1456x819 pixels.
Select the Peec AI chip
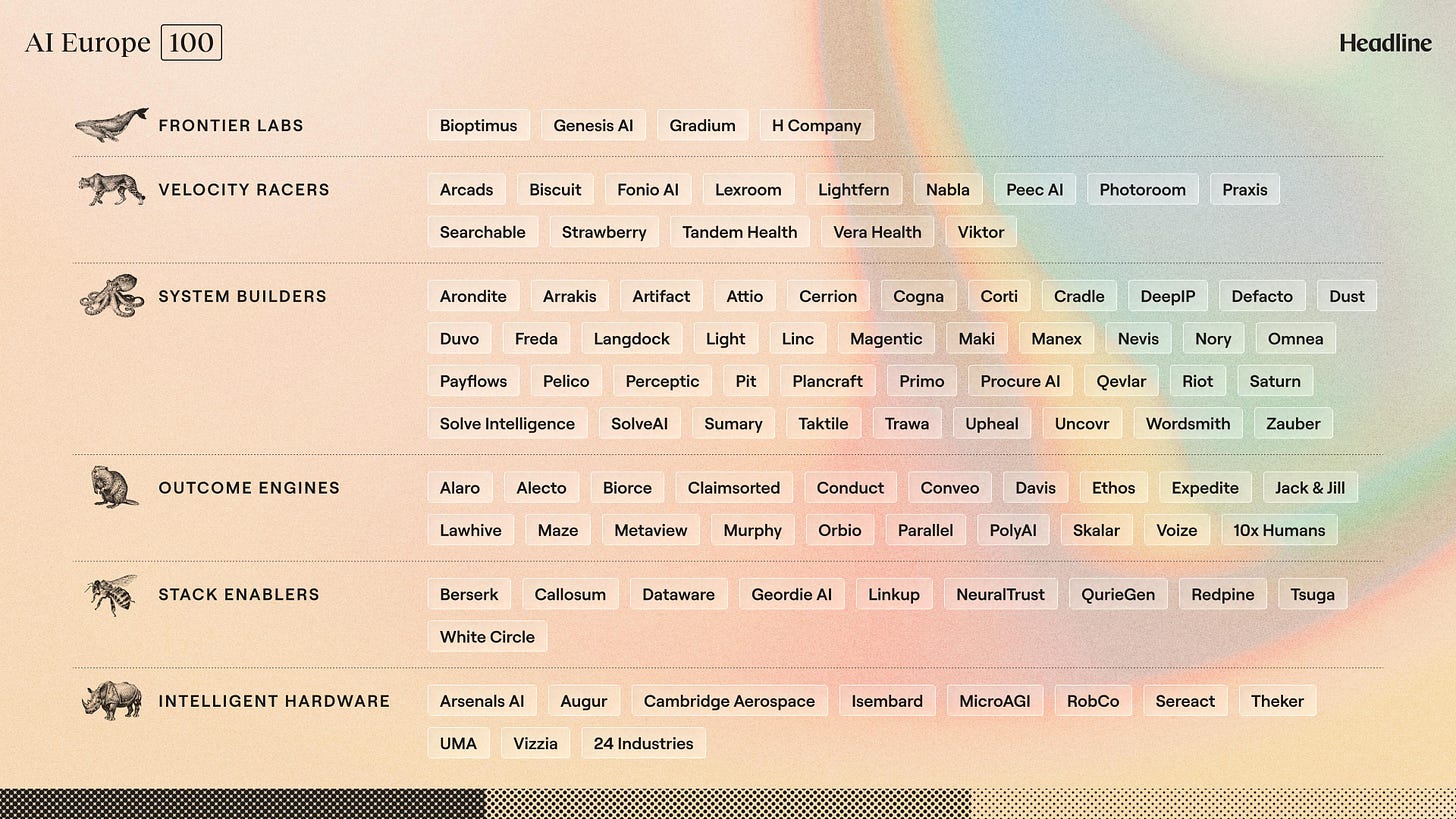[x=1034, y=189]
